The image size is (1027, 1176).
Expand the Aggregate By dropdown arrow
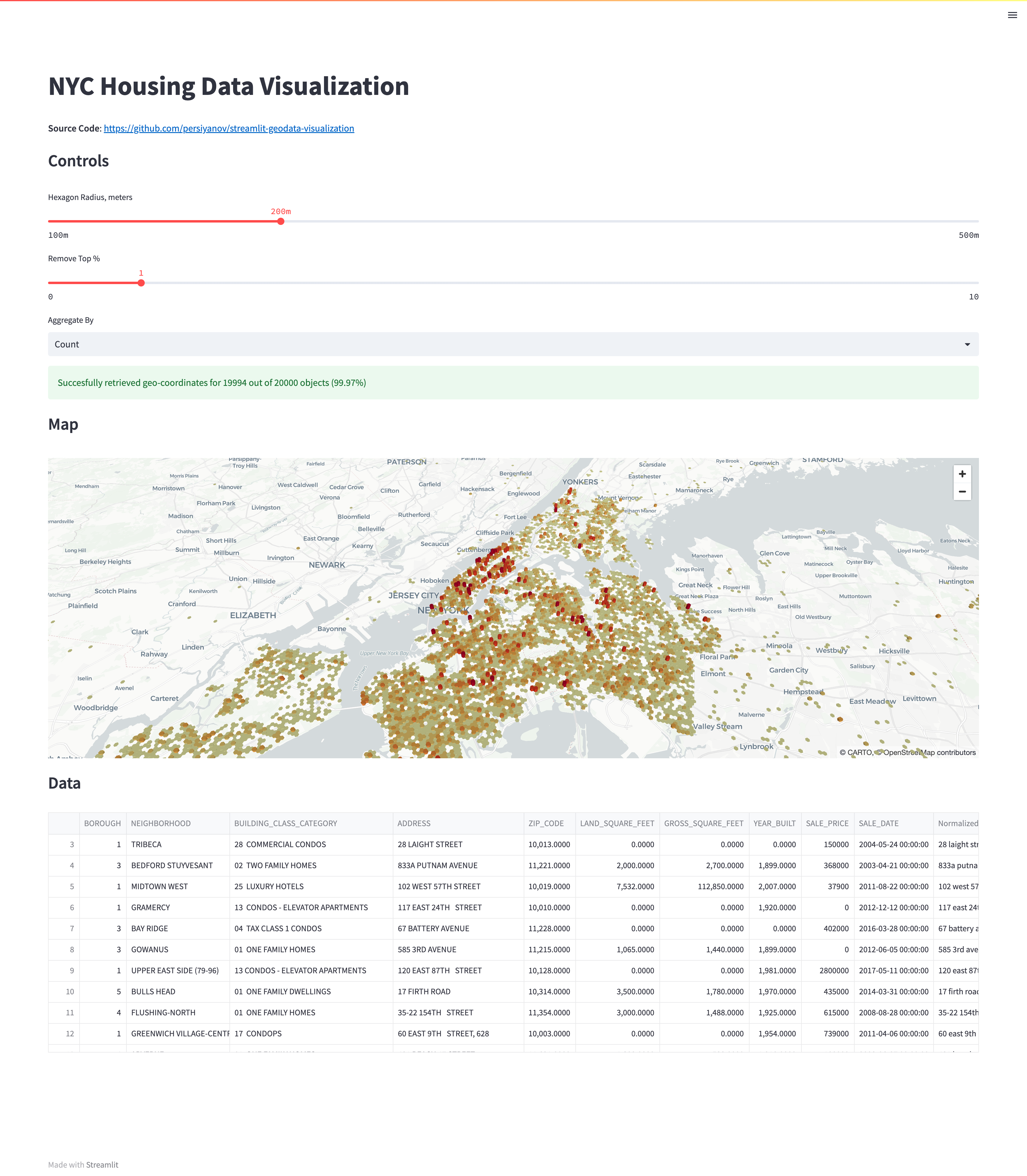pyautogui.click(x=967, y=344)
